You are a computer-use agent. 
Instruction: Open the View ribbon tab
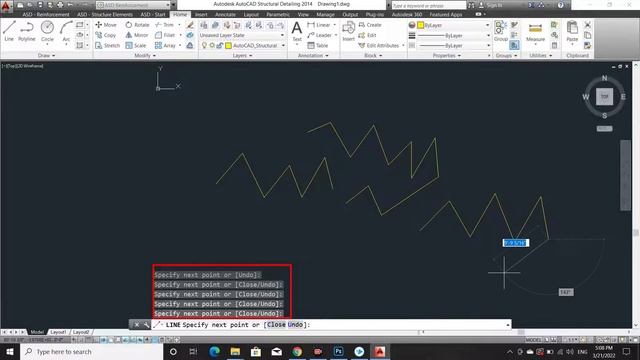click(x=303, y=14)
